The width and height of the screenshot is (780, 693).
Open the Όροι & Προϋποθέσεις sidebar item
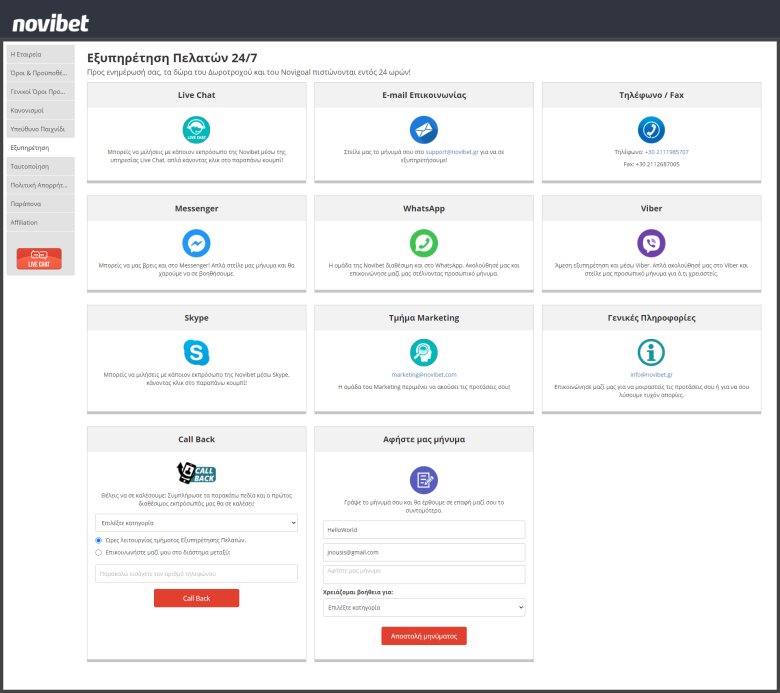point(40,73)
